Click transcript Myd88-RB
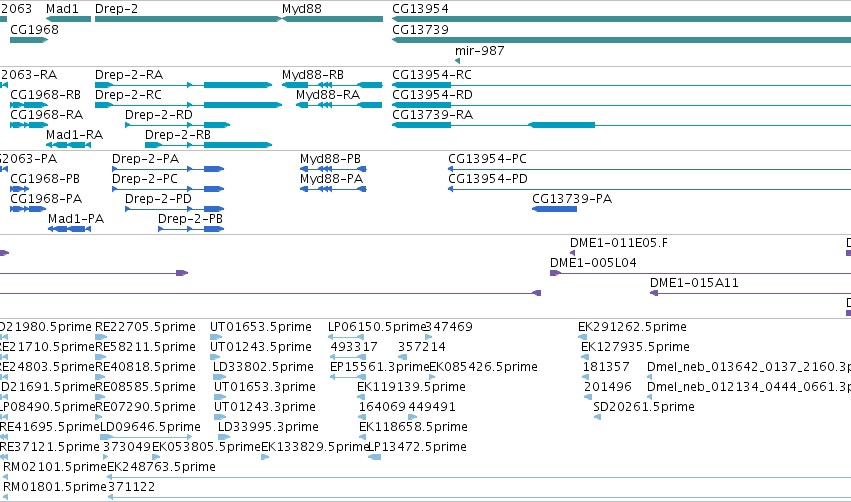 click(332, 85)
